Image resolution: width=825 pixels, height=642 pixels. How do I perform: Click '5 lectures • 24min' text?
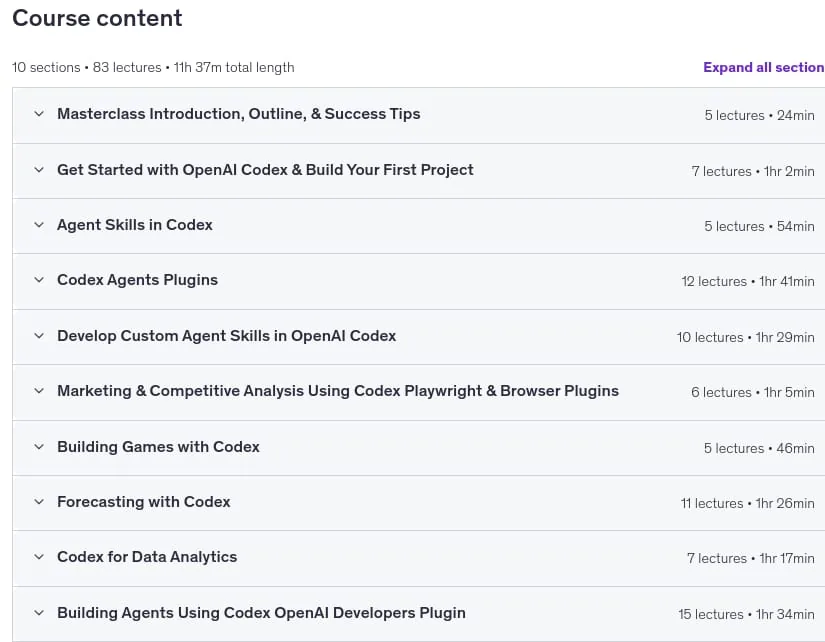click(759, 115)
